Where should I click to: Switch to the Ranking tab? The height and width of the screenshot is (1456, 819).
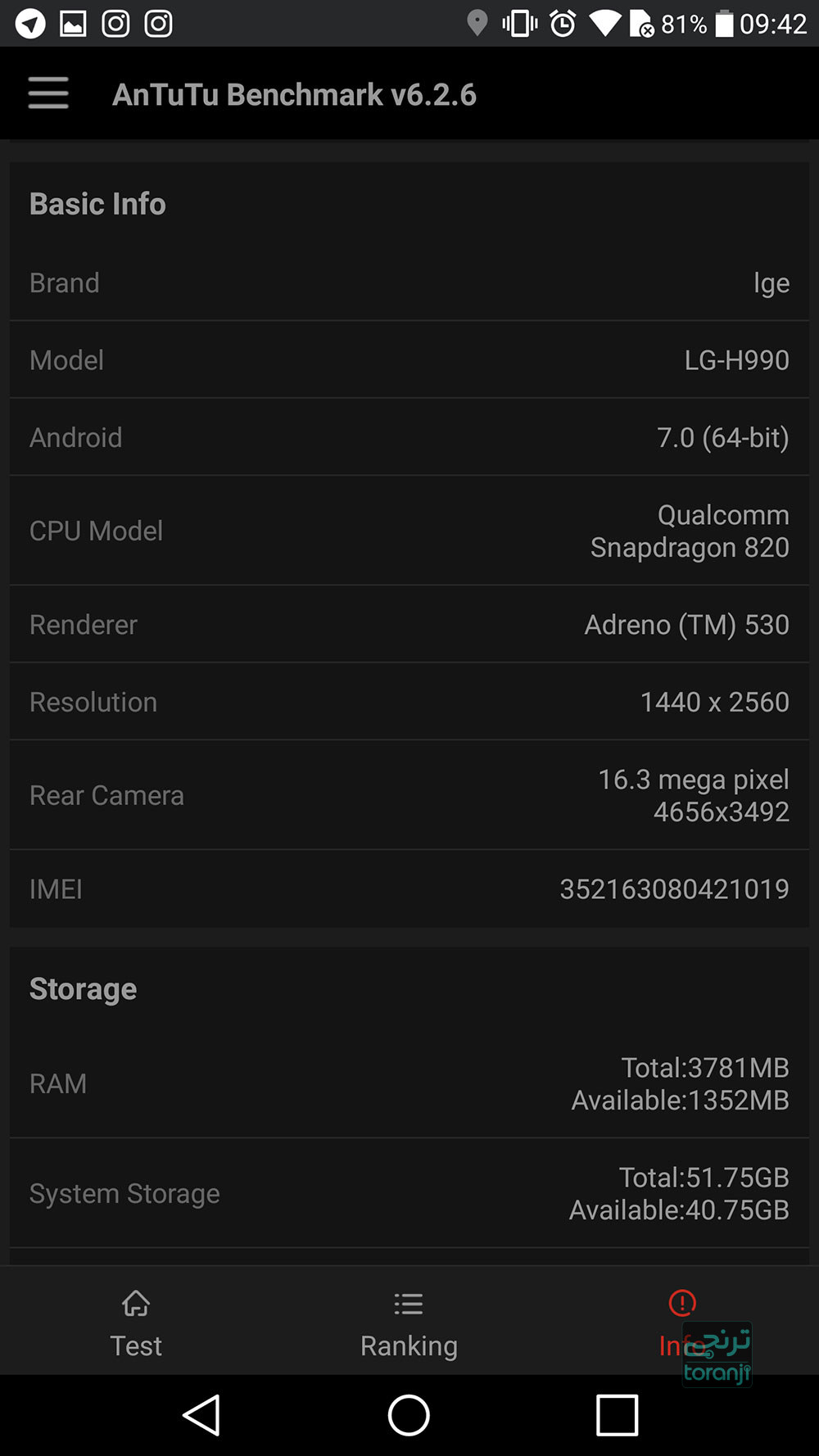point(409,1322)
